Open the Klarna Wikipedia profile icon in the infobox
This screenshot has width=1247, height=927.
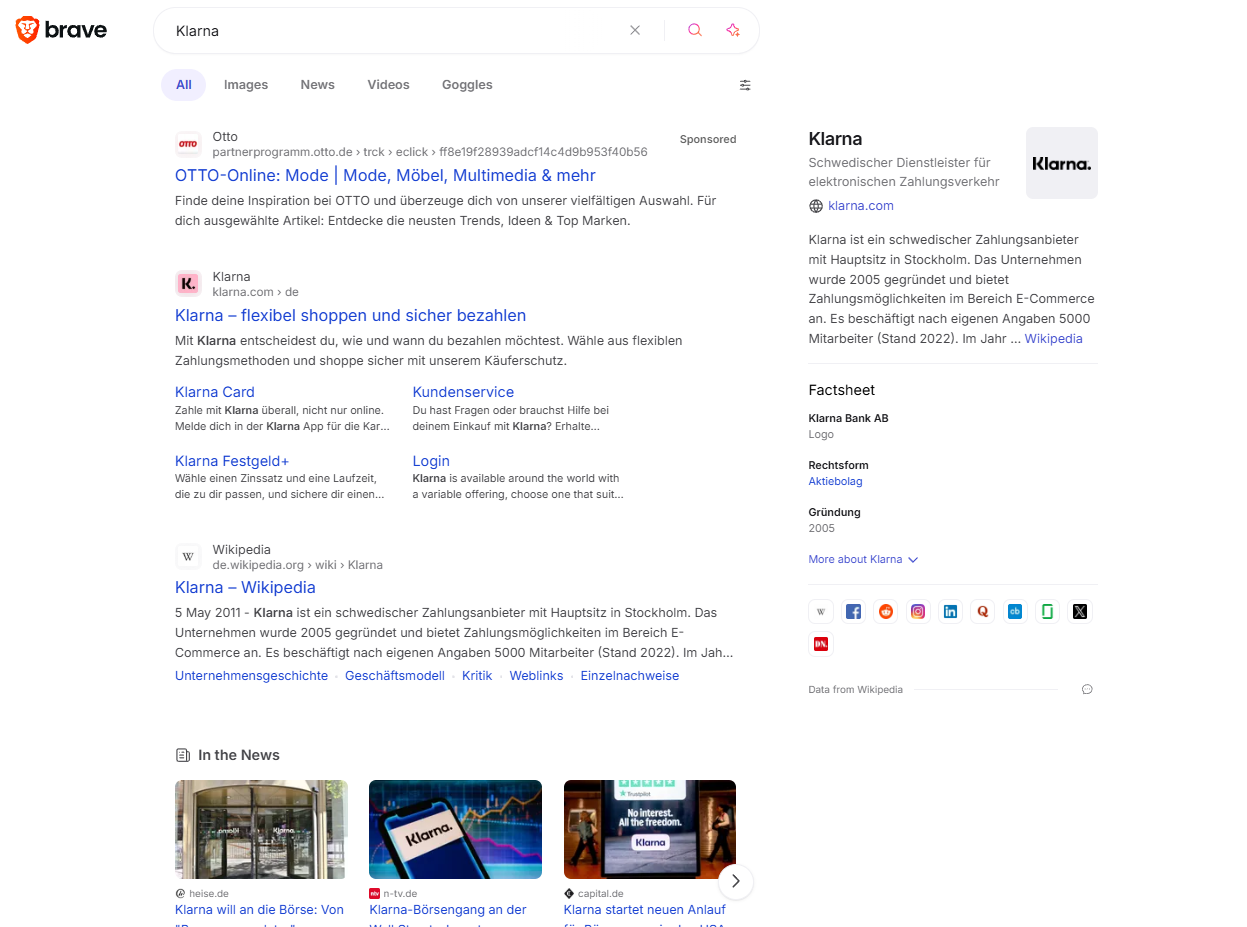(x=821, y=612)
